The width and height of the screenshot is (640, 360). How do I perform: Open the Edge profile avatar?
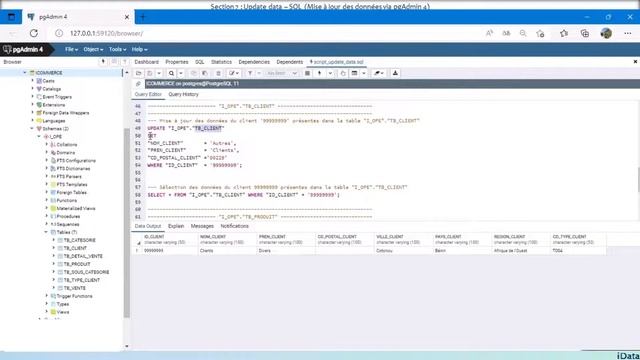[606, 33]
